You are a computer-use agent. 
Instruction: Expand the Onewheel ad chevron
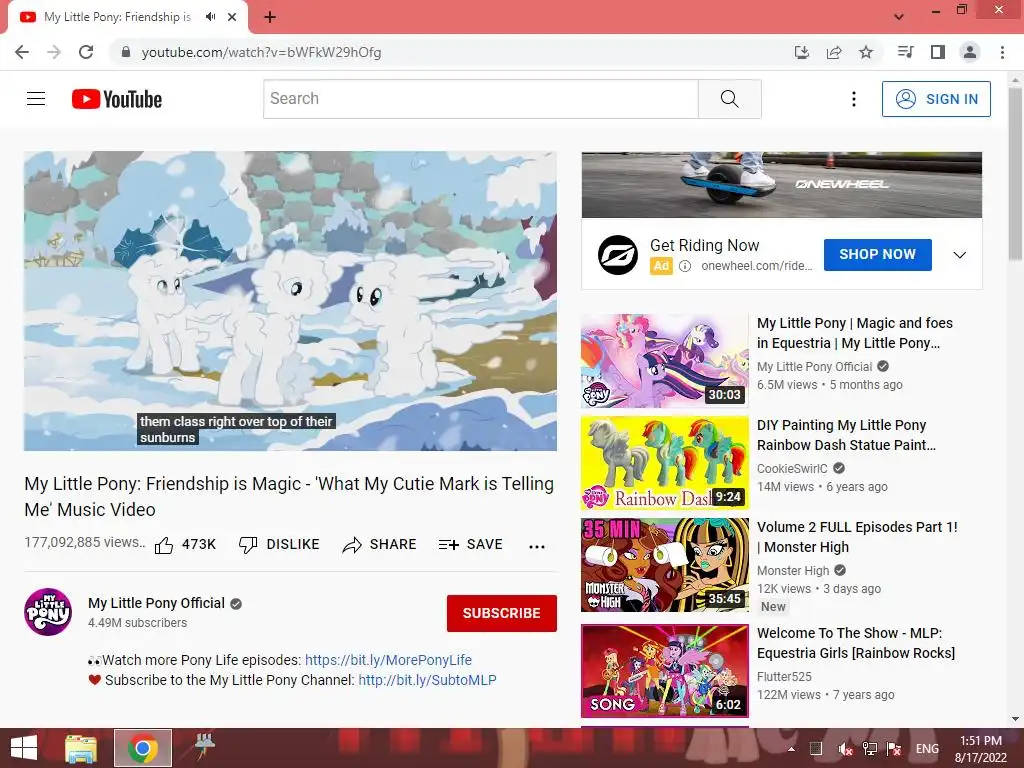959,255
